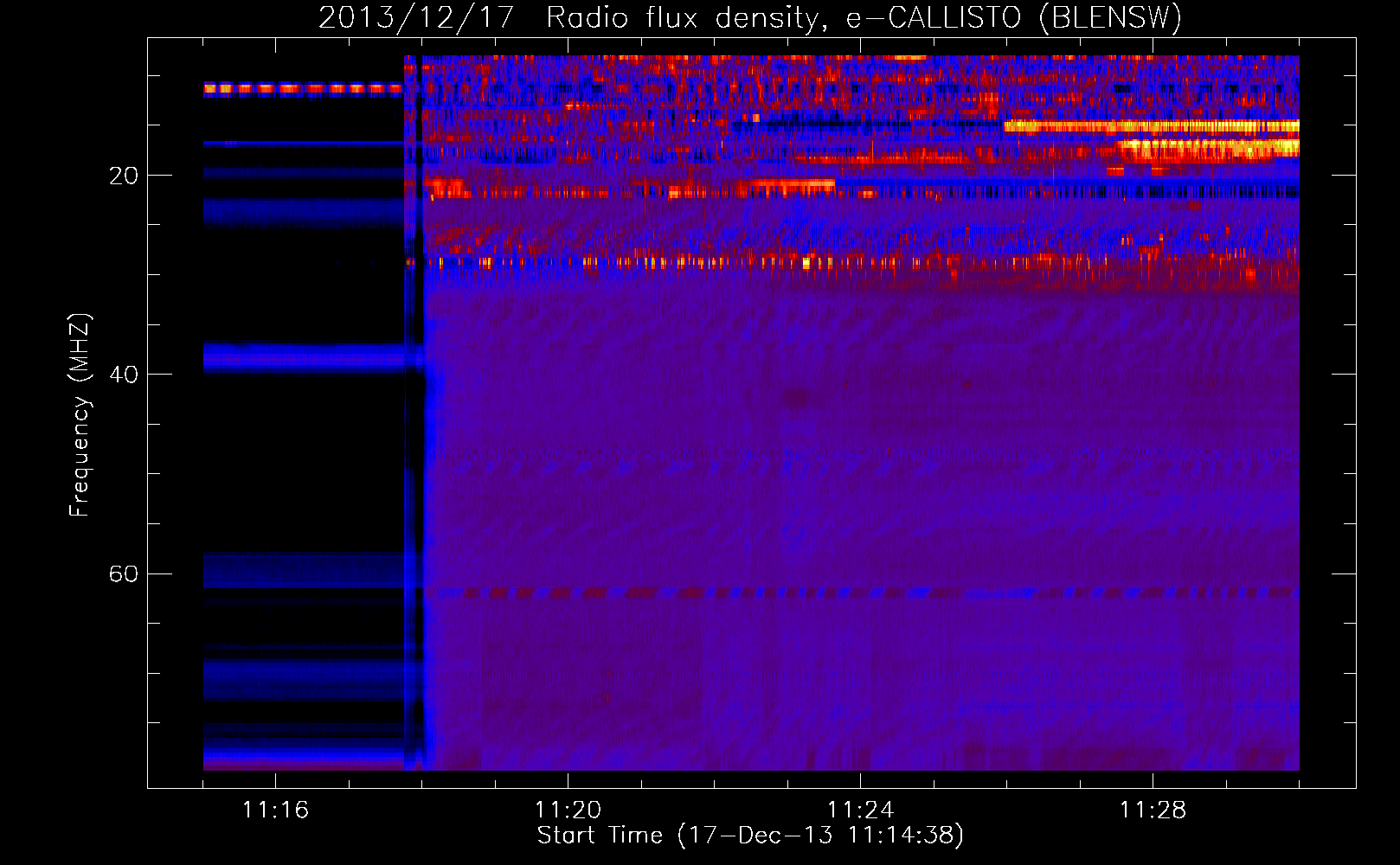
Task: Click the 20 MHz frequency tick label
Action: click(x=124, y=176)
